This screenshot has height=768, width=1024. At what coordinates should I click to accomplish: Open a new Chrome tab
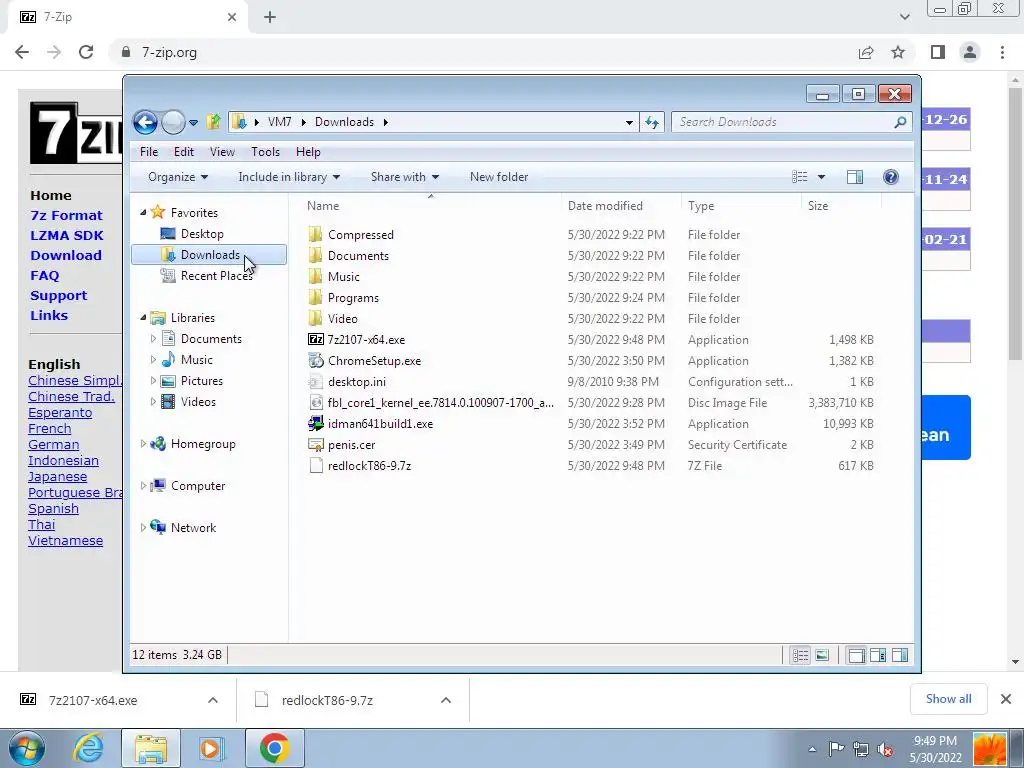click(270, 17)
